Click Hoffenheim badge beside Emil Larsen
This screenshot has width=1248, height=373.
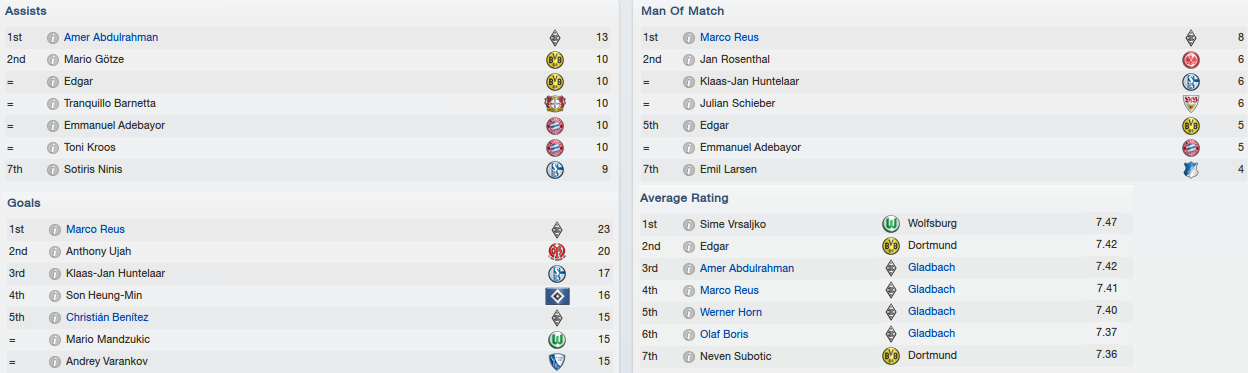pos(1190,170)
